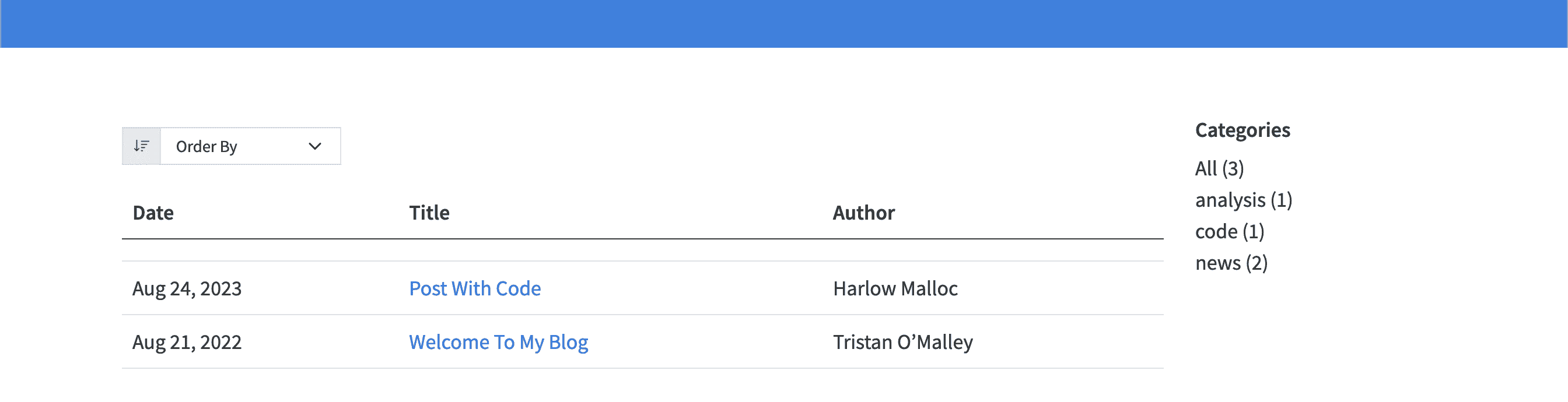Open the Welcome To My Blog post

click(x=498, y=342)
